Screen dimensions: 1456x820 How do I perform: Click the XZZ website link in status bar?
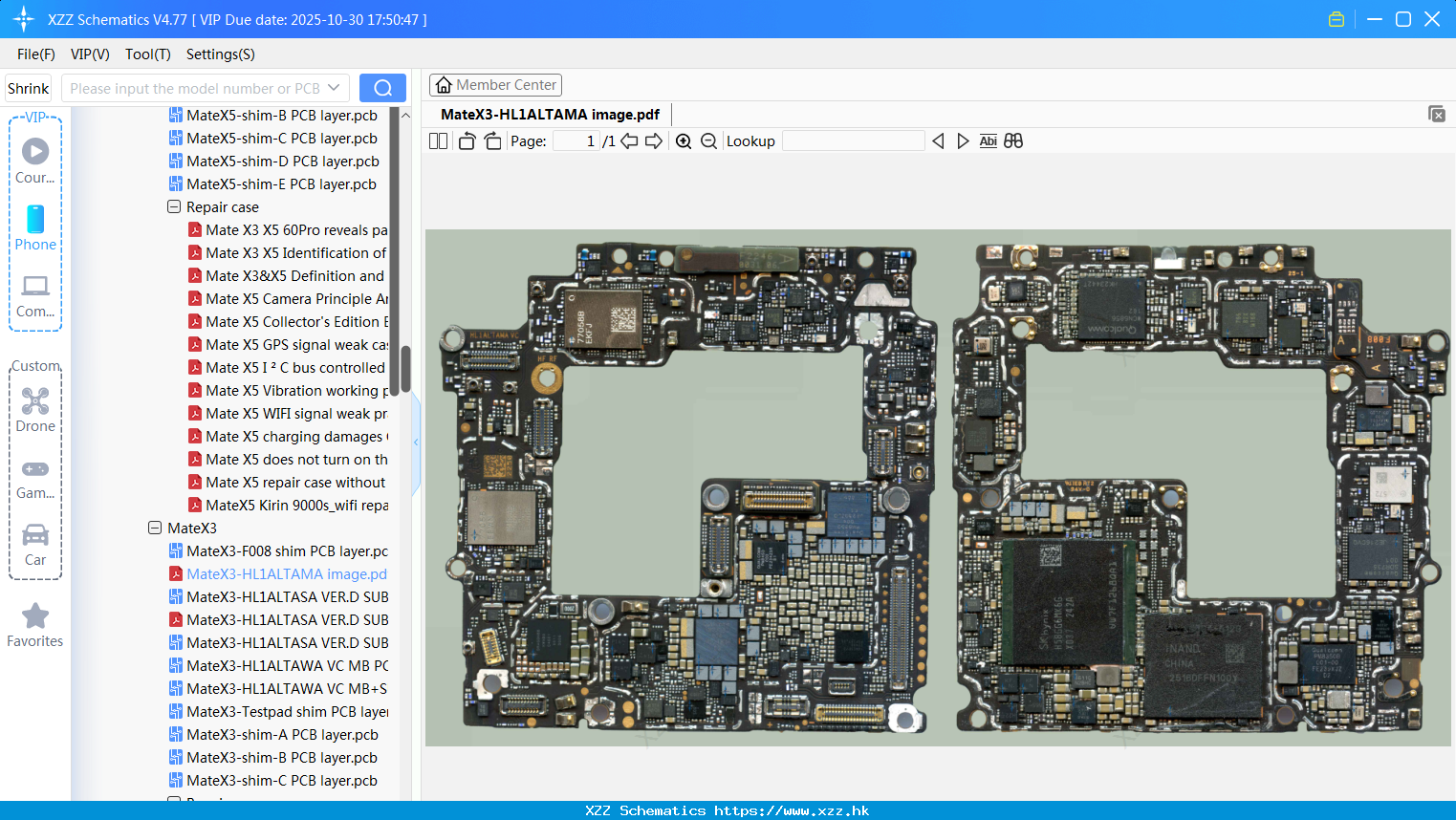pyautogui.click(x=792, y=810)
